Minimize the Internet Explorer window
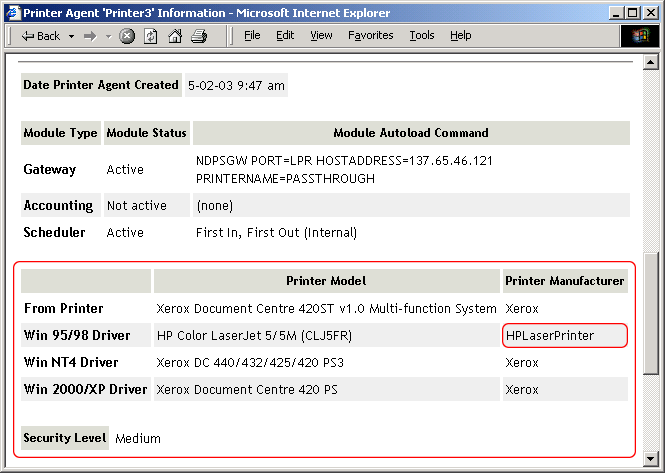The image size is (665, 473). pos(616,13)
